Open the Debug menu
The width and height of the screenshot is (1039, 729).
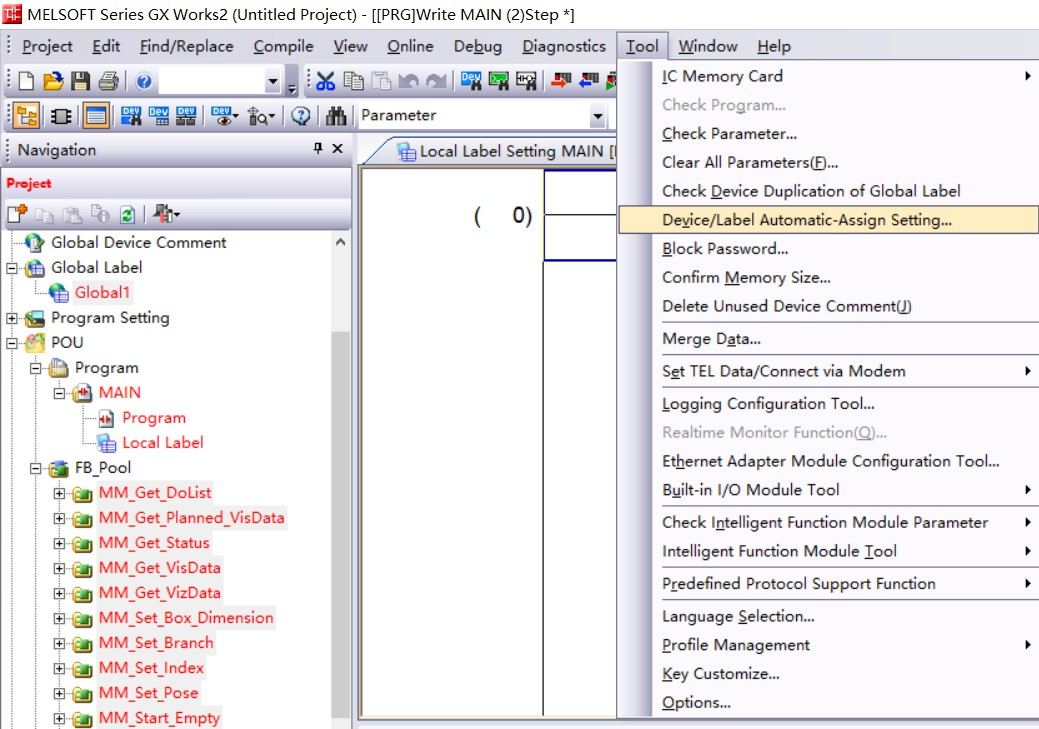coord(477,46)
